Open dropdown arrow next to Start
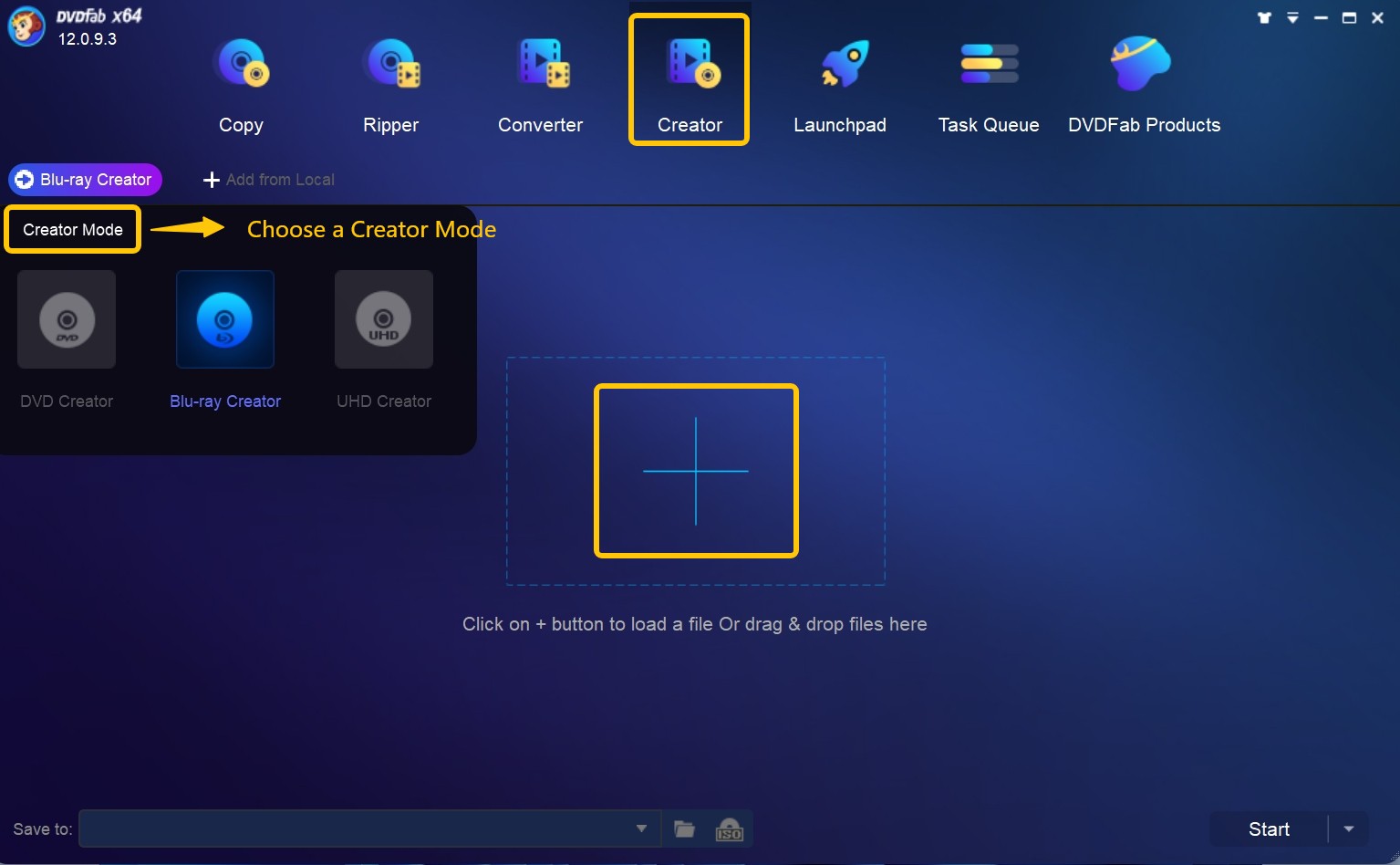 coord(1348,829)
